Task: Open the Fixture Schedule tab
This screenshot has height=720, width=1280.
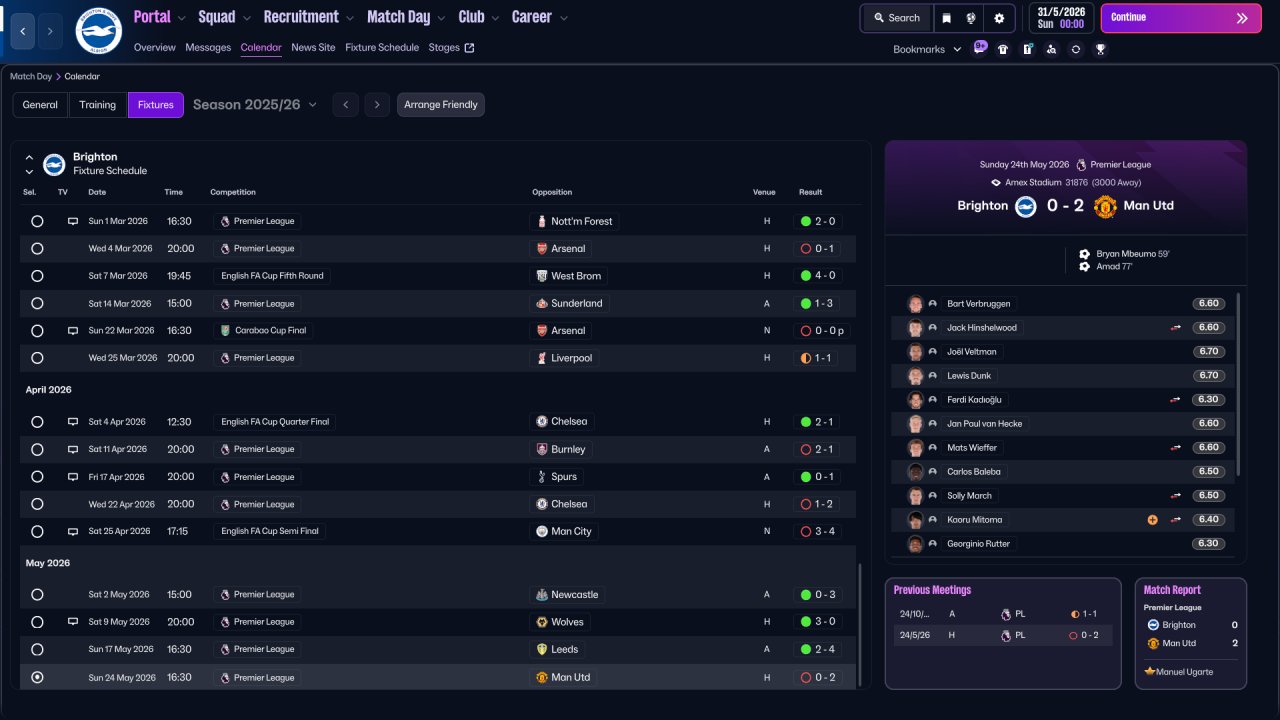Action: point(382,48)
